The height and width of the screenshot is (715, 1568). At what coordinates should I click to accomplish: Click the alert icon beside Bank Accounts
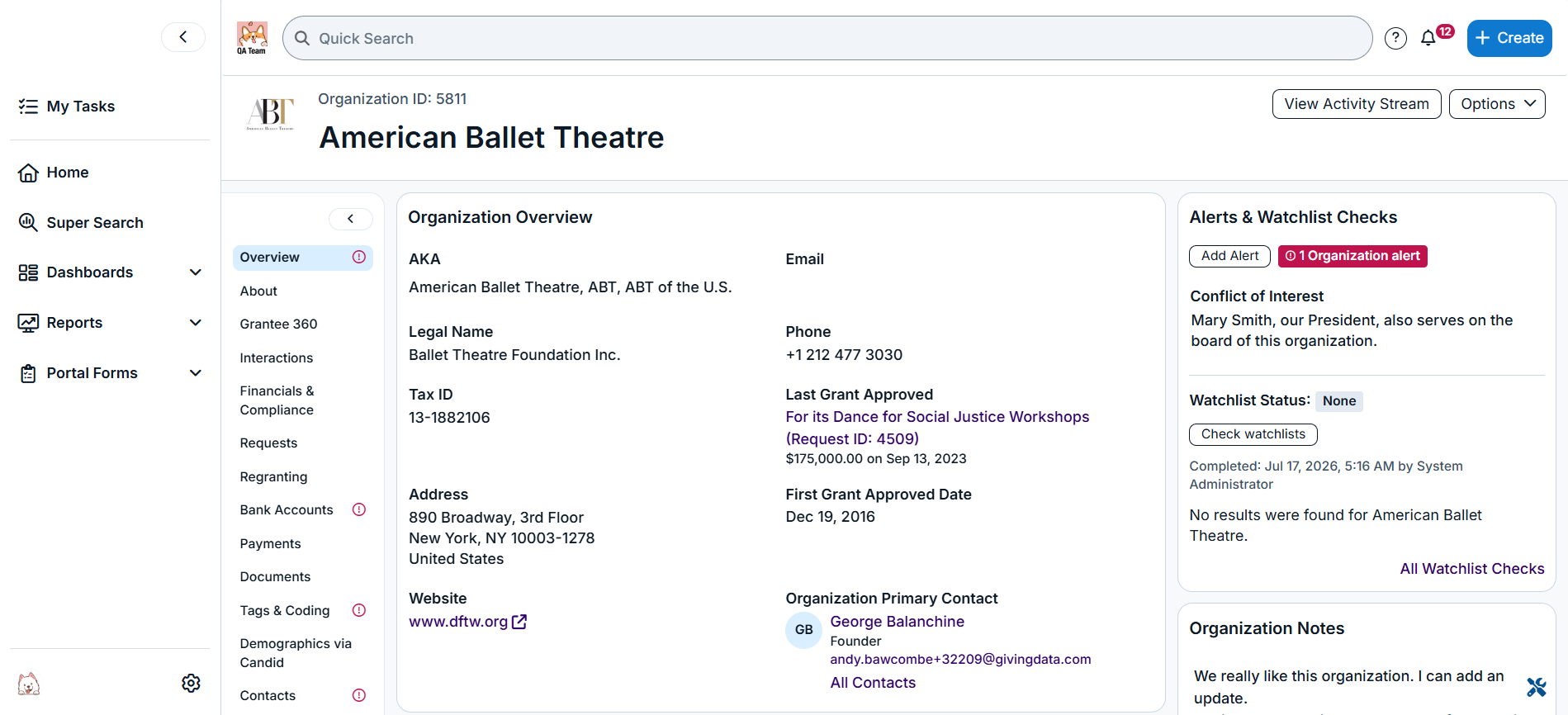click(x=359, y=509)
